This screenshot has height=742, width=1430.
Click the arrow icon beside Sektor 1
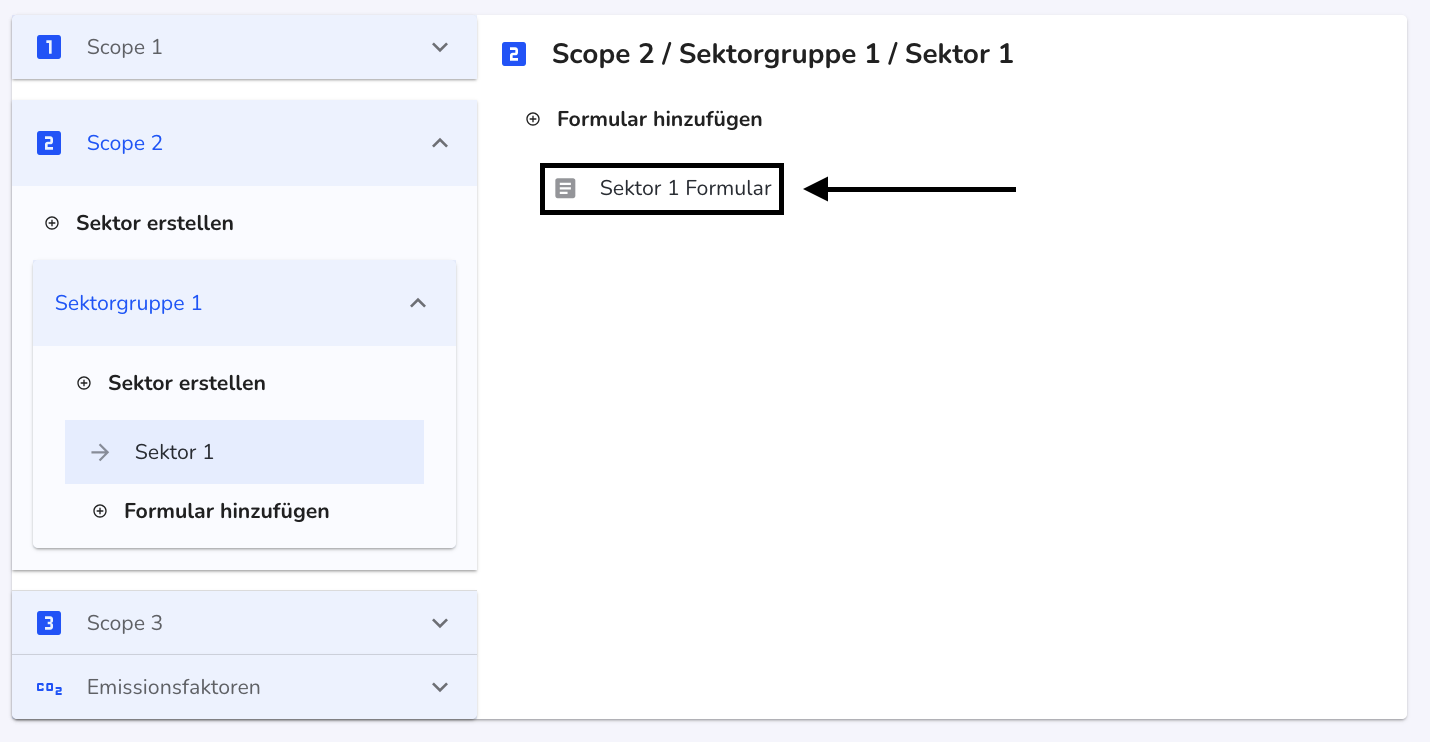(100, 452)
